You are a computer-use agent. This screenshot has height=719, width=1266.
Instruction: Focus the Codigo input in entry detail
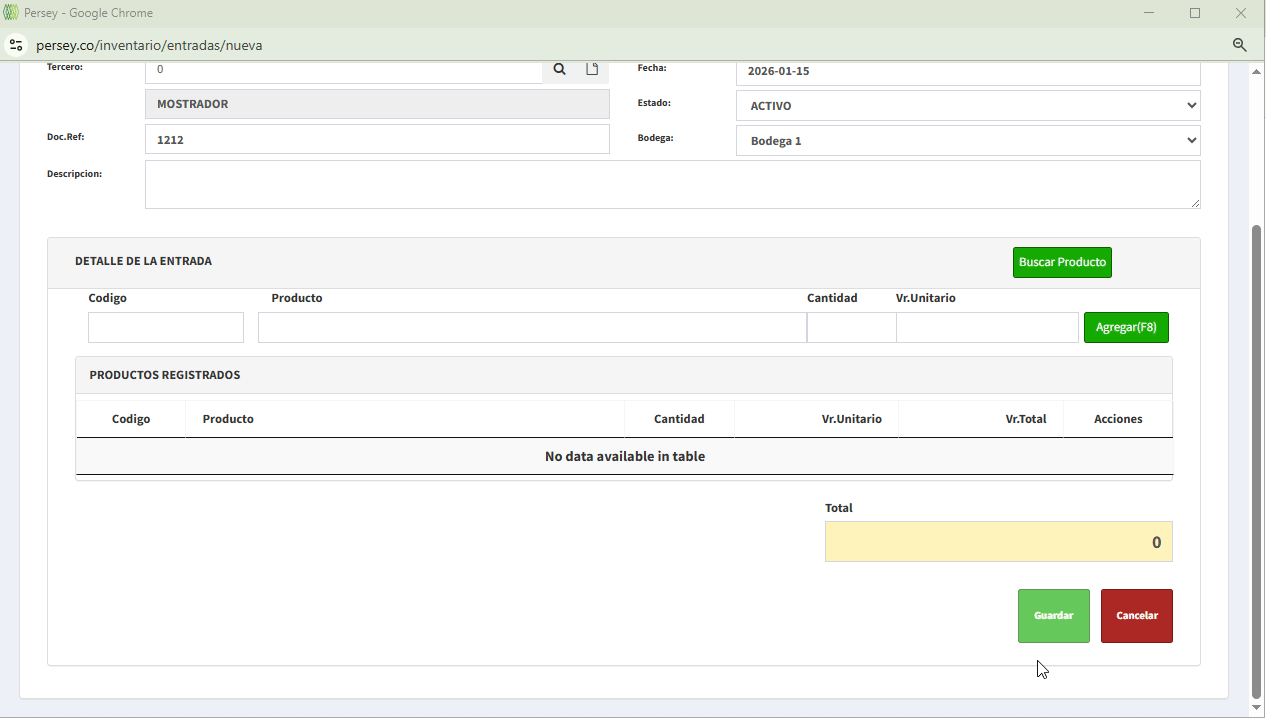click(x=166, y=328)
